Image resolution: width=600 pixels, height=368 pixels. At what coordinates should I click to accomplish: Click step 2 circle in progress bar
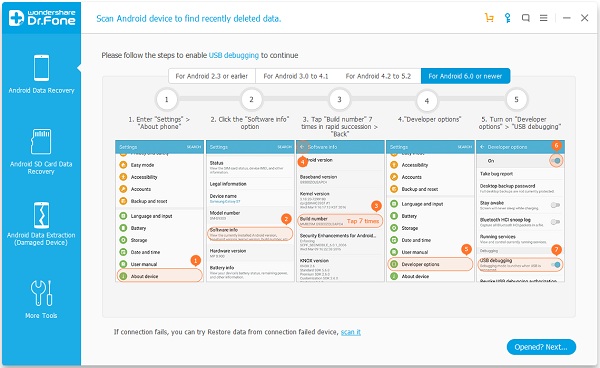251,99
